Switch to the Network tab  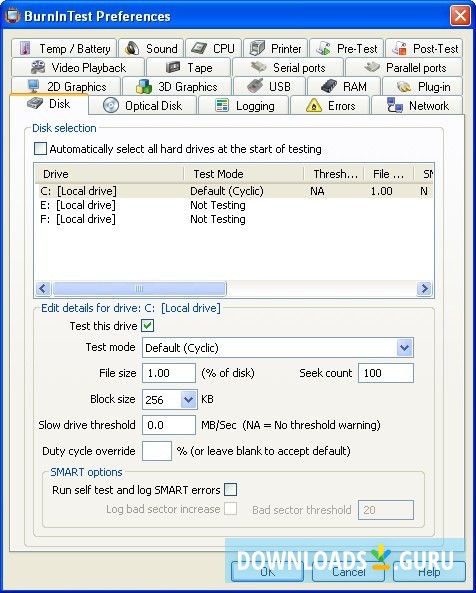417,106
